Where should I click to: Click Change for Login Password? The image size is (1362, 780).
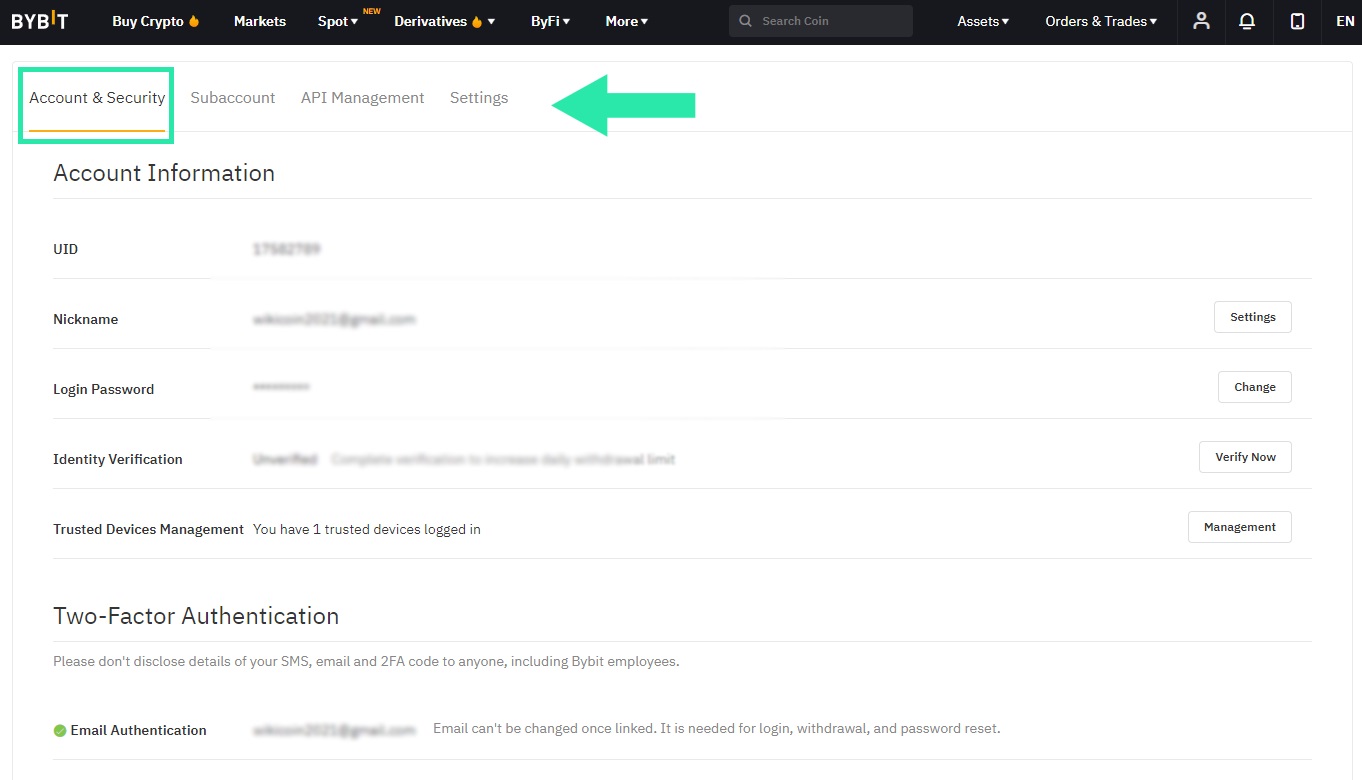(1255, 387)
